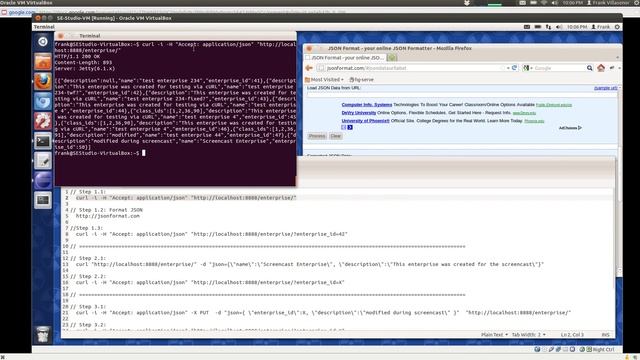Click the Clear button on JSON Format page
Screen dimensions: 640x360
336,136
